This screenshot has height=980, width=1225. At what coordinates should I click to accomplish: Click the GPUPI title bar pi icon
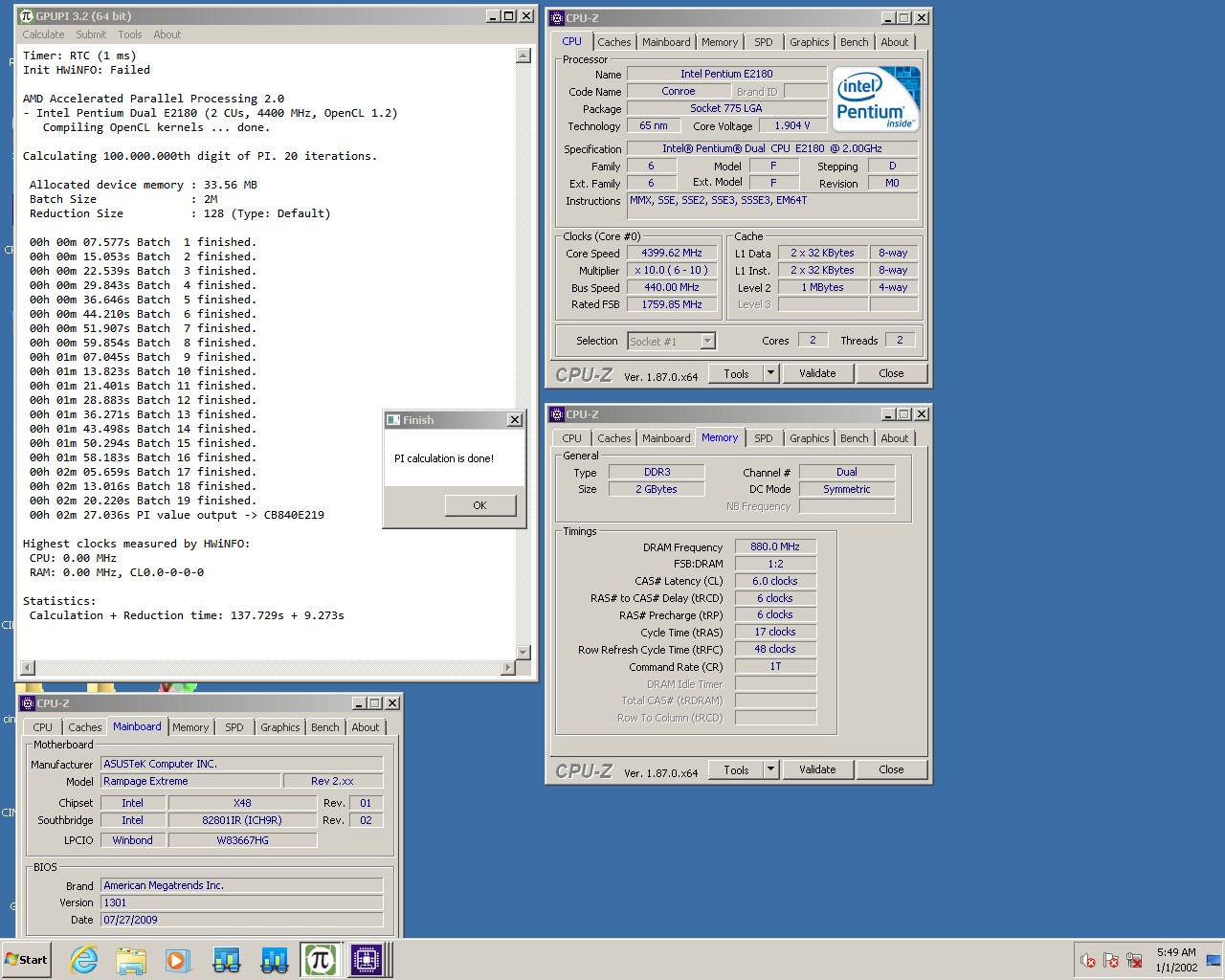(x=26, y=16)
